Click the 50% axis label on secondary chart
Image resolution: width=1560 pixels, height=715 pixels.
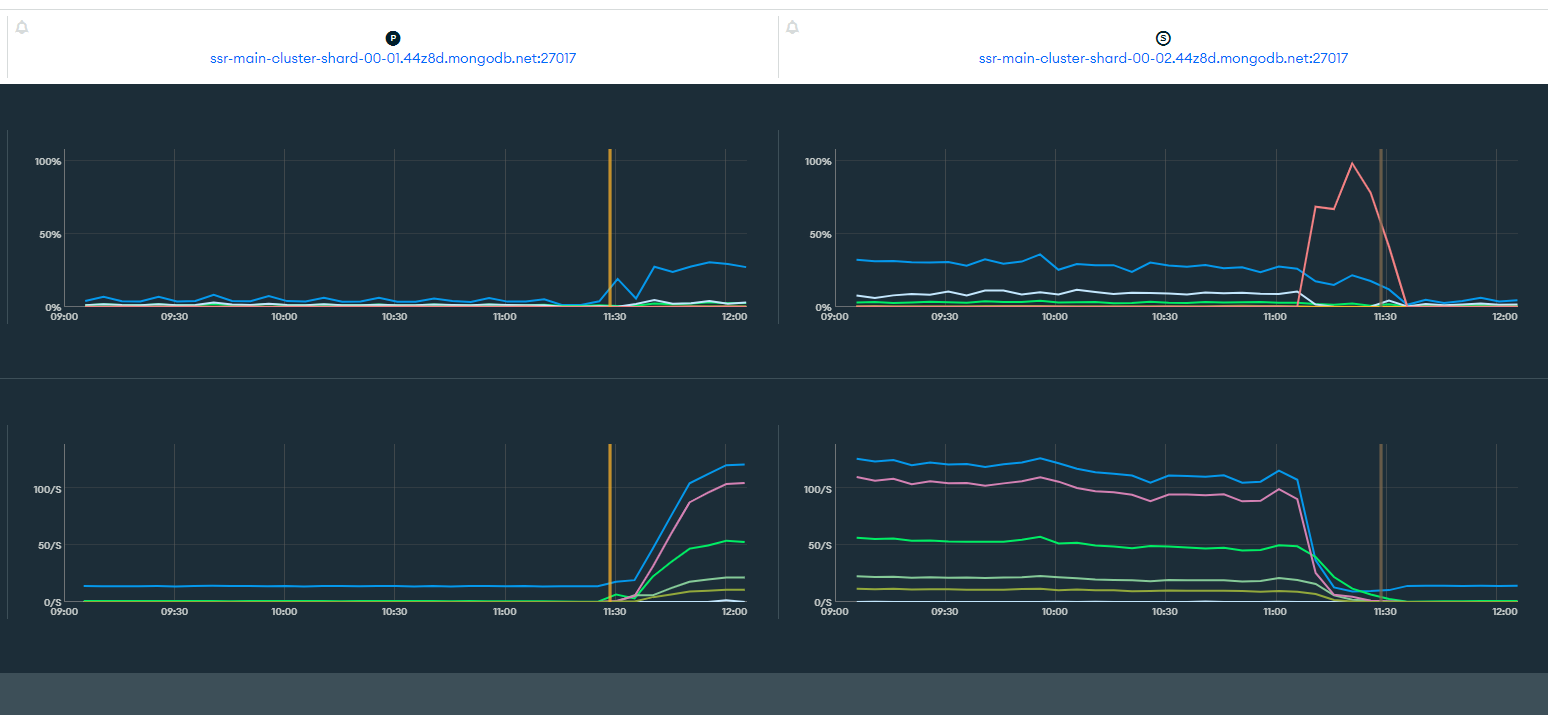820,235
